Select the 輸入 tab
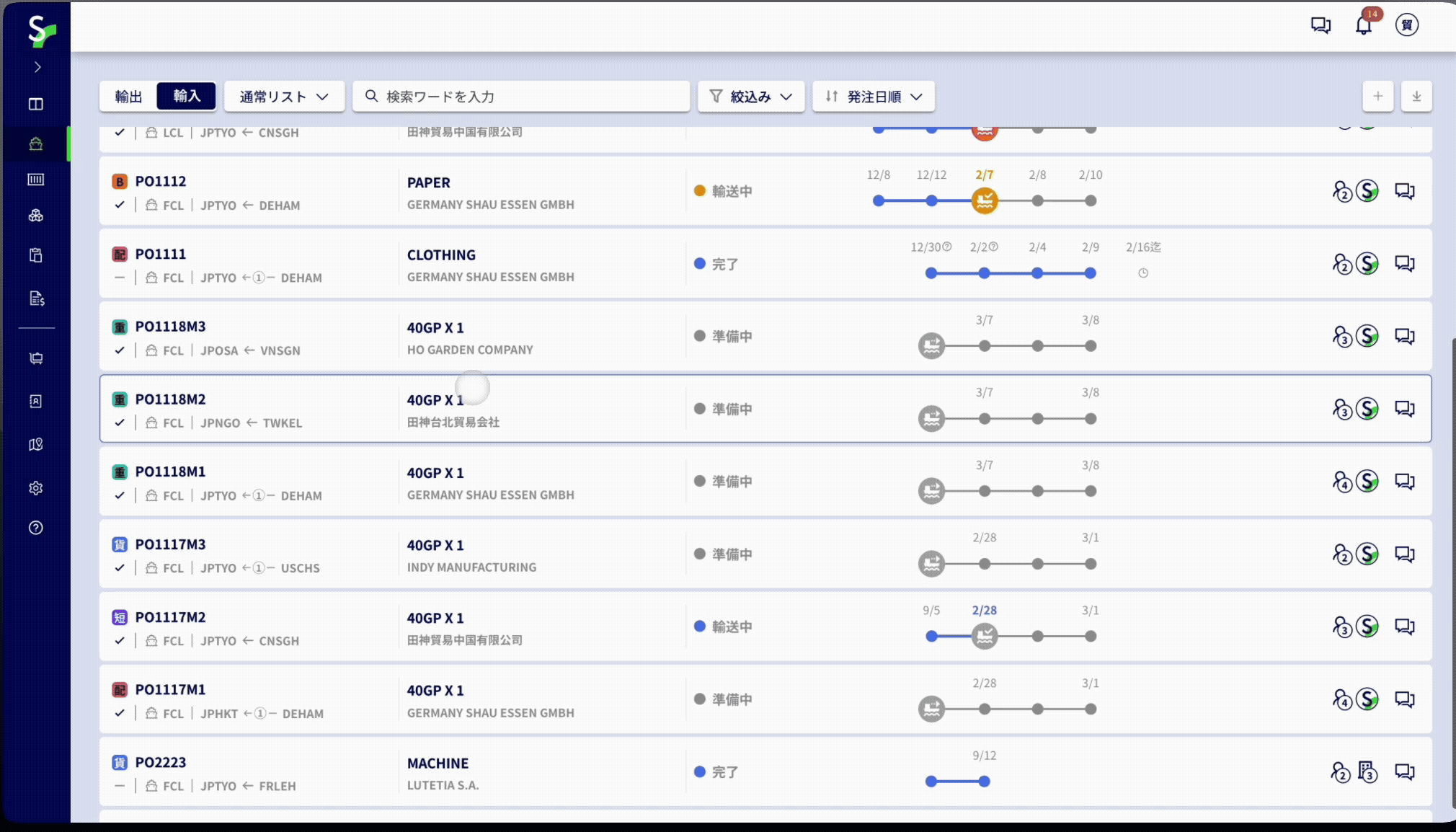 (187, 96)
